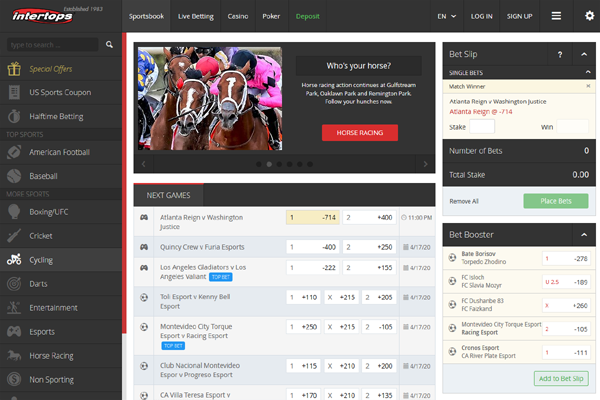Click soccer icon for Toli Esport game
The width and height of the screenshot is (600, 400).
coord(144,297)
